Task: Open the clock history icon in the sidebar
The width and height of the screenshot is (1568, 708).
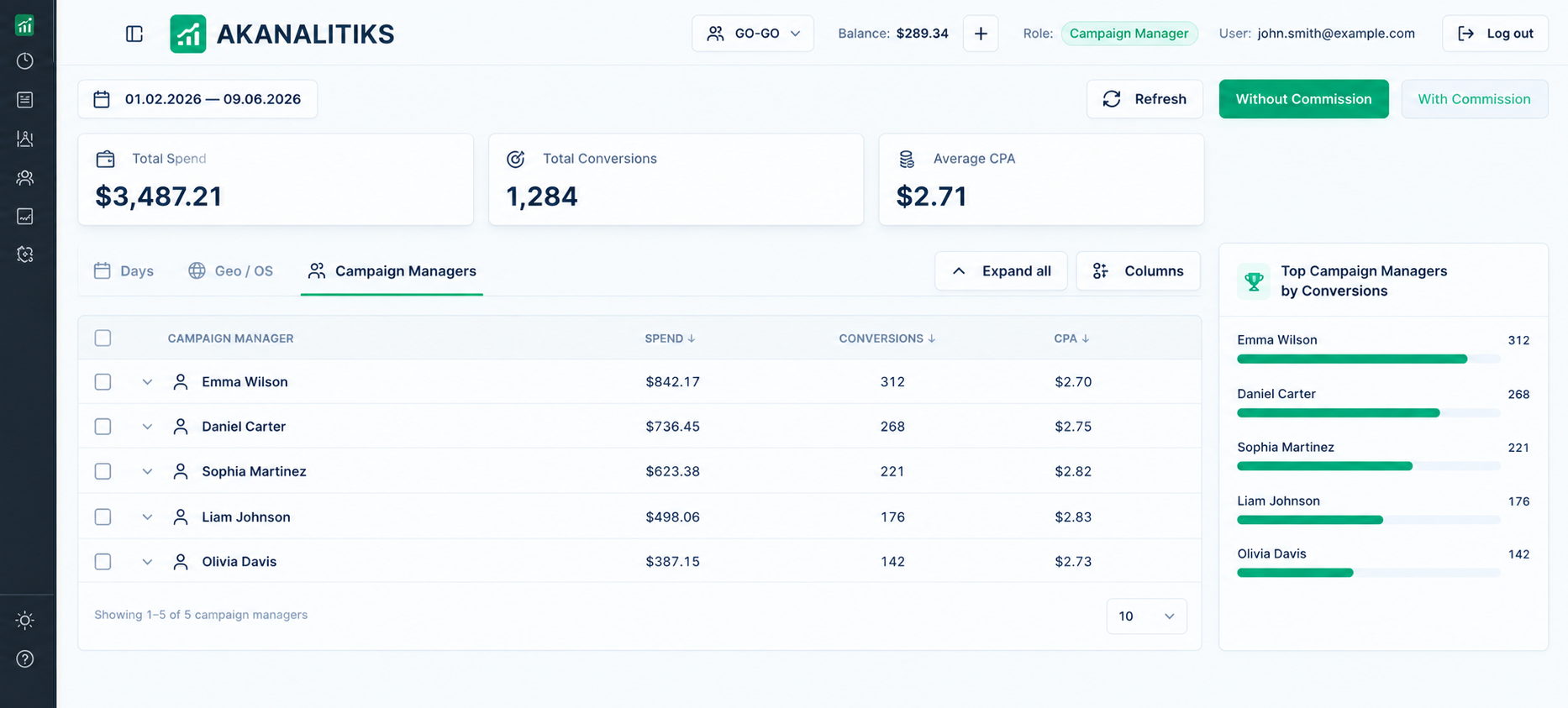Action: coord(25,61)
